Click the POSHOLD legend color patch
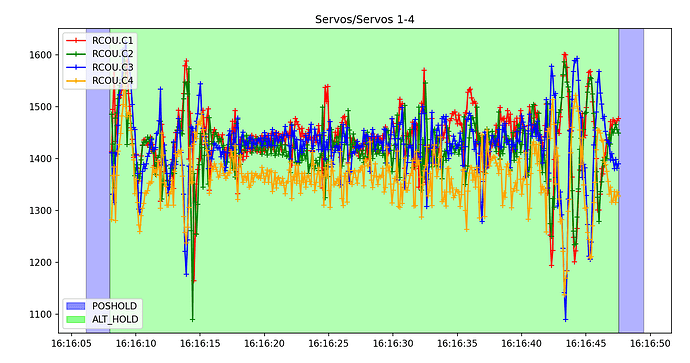This screenshot has height=363, width=690. point(76,306)
